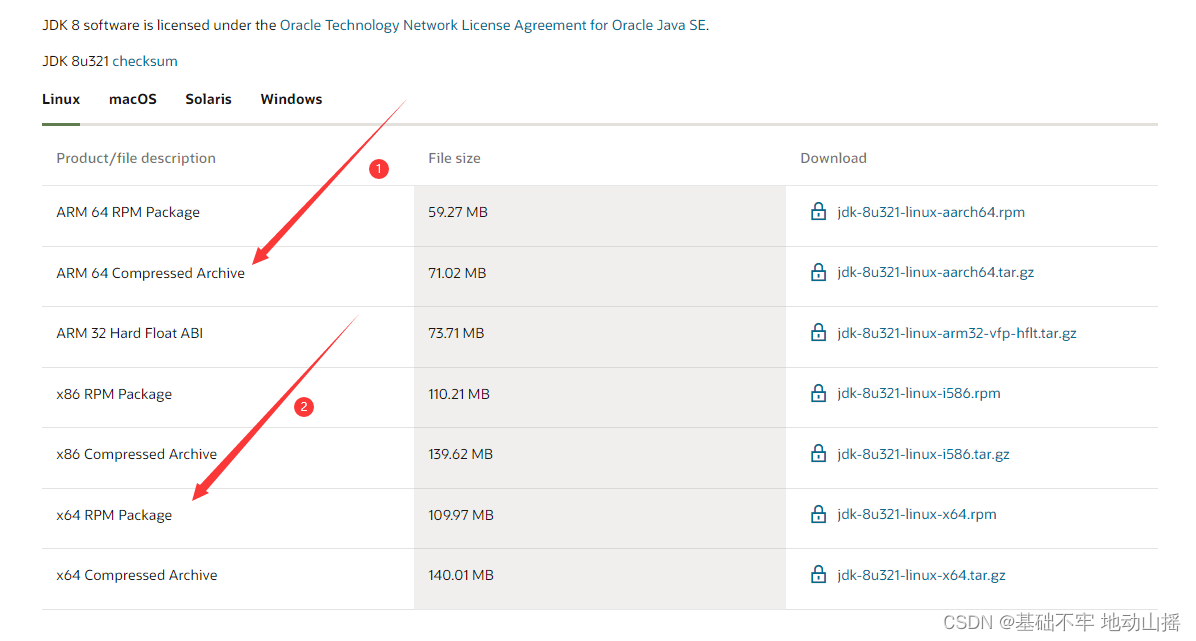Download jdk-8u321-linux-x64.rpm
The width and height of the screenshot is (1196, 641).
tap(916, 514)
